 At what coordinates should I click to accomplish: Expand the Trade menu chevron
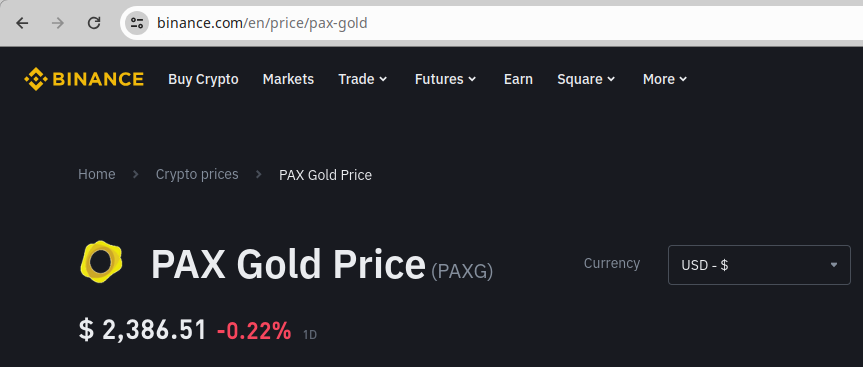point(383,79)
